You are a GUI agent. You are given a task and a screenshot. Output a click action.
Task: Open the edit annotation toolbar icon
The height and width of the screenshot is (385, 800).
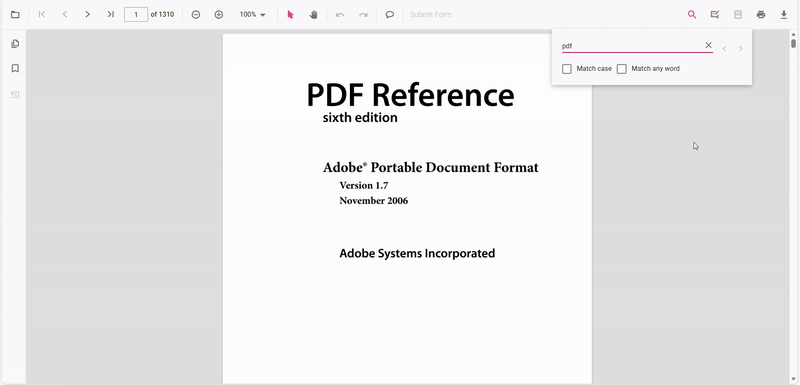715,14
